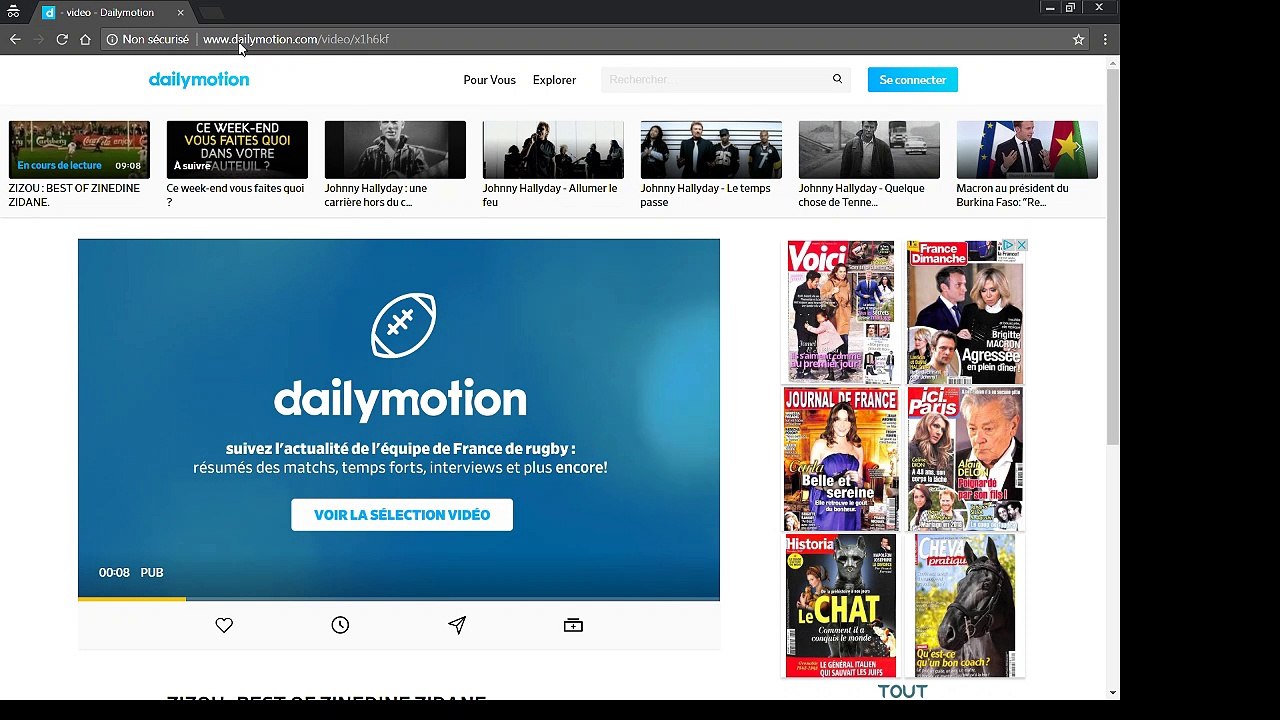Image resolution: width=1280 pixels, height=720 pixels.
Task: Reload the page with the refresh icon
Action: [62, 39]
